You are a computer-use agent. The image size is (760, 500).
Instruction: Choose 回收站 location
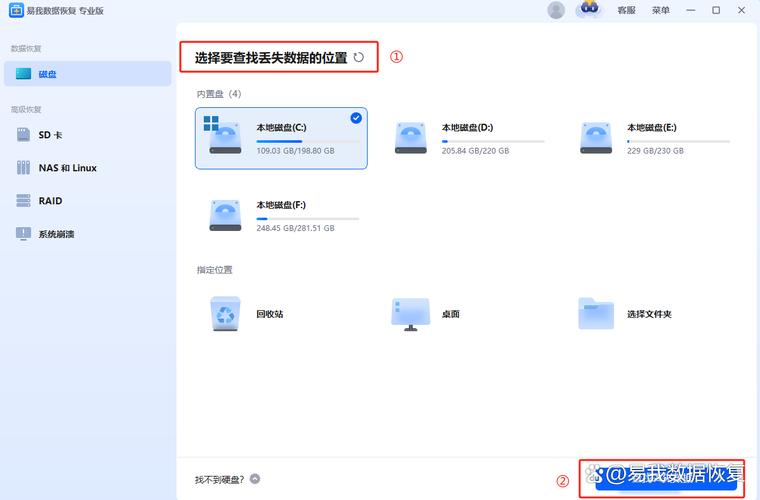coord(281,314)
